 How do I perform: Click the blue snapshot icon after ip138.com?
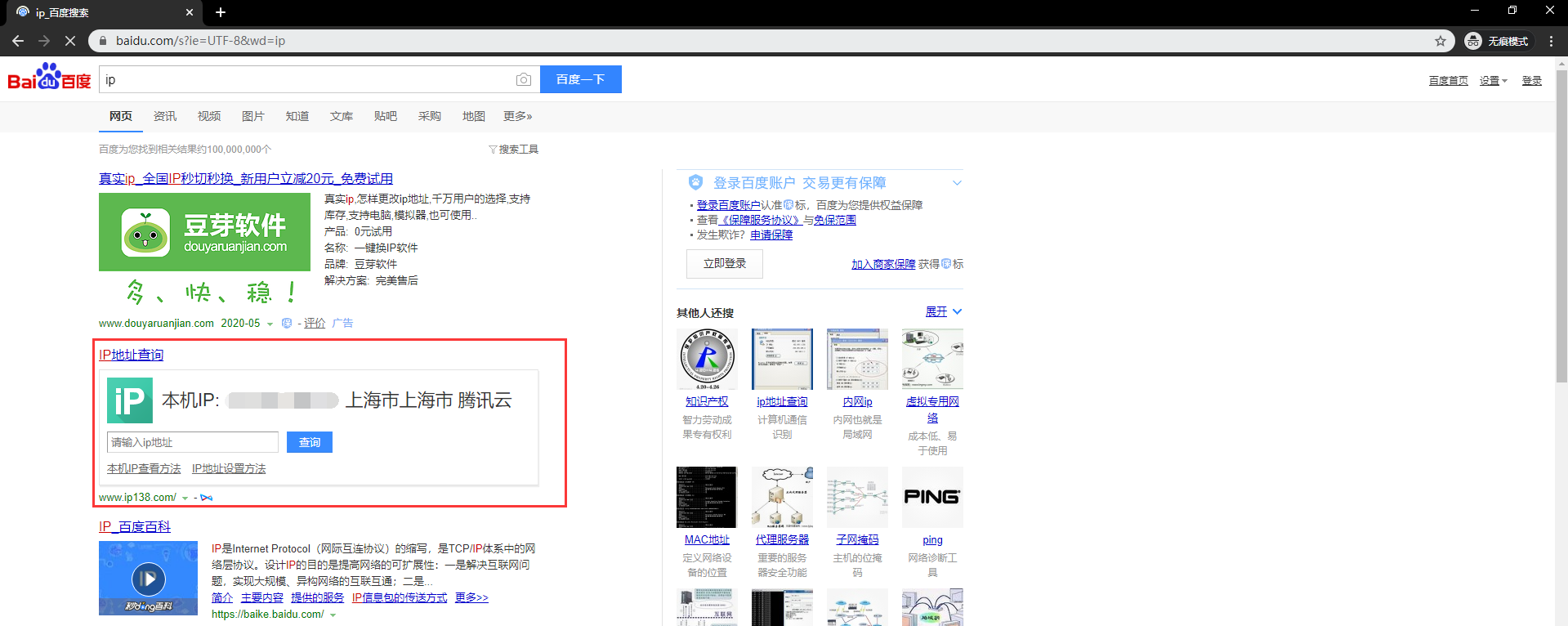click(x=207, y=498)
